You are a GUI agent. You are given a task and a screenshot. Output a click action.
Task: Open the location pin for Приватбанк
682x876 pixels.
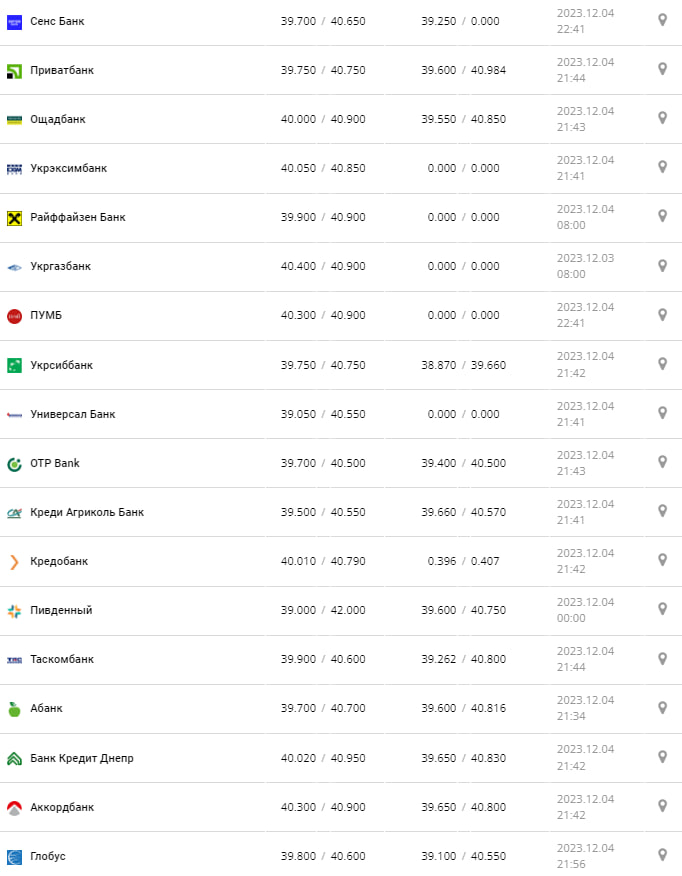[662, 69]
